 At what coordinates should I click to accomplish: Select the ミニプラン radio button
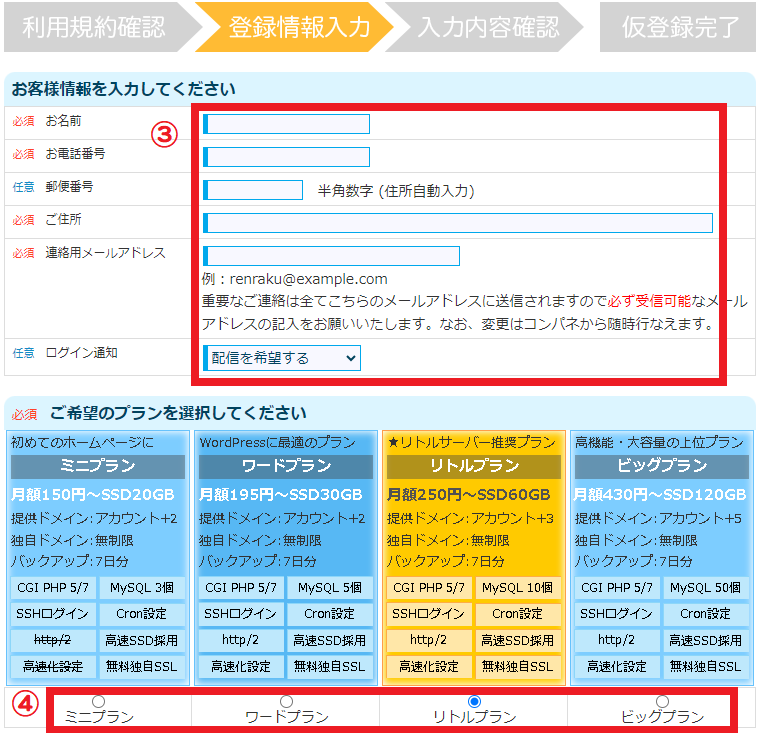(98, 702)
